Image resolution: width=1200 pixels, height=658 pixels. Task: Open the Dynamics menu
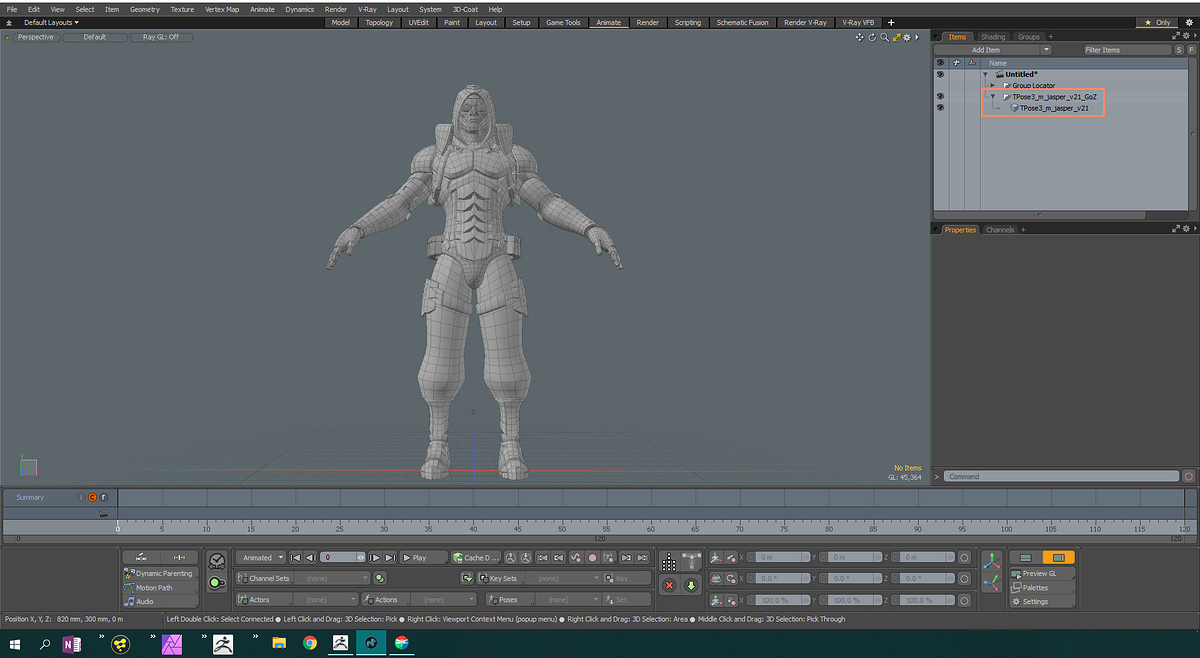(300, 9)
